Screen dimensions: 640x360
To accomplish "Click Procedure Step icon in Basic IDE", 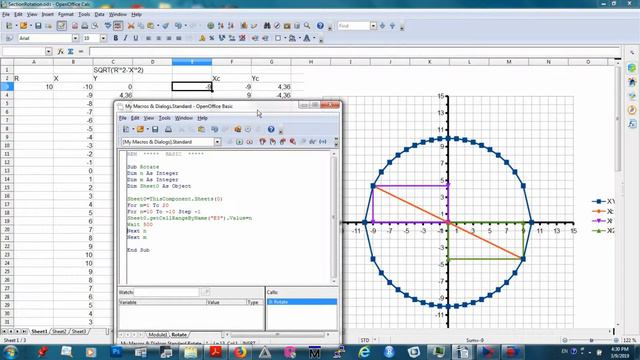I will pyautogui.click(x=262, y=142).
